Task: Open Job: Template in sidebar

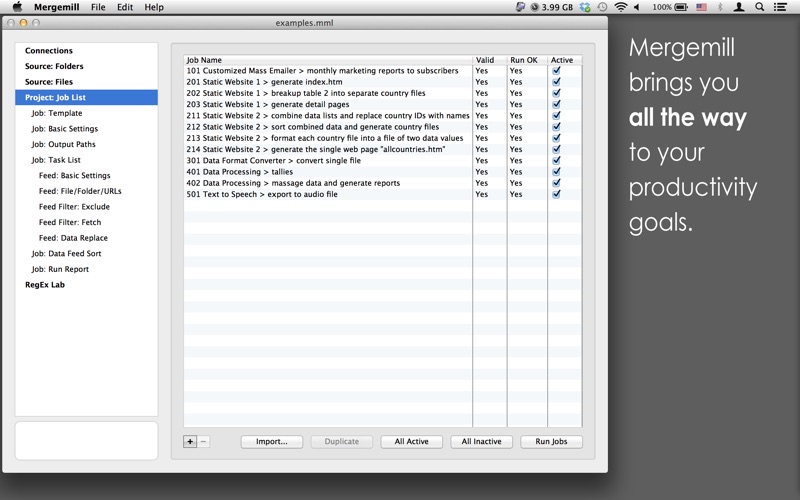Action: click(x=86, y=113)
